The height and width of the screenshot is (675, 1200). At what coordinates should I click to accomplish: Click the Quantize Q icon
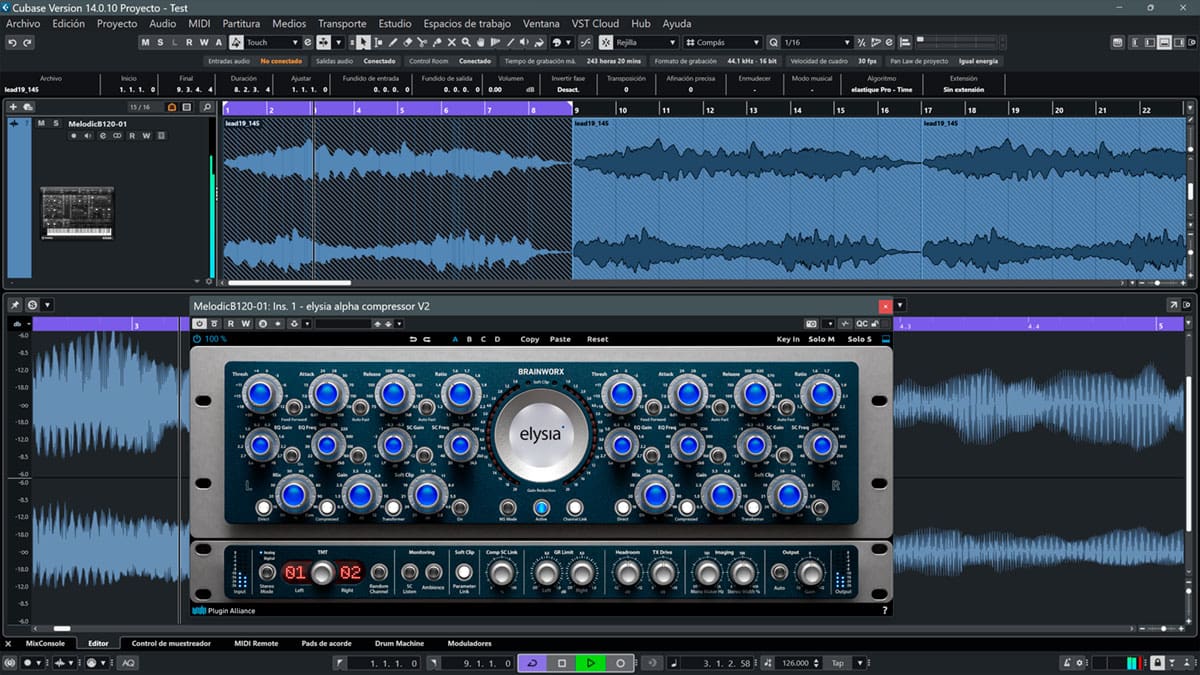click(774, 42)
